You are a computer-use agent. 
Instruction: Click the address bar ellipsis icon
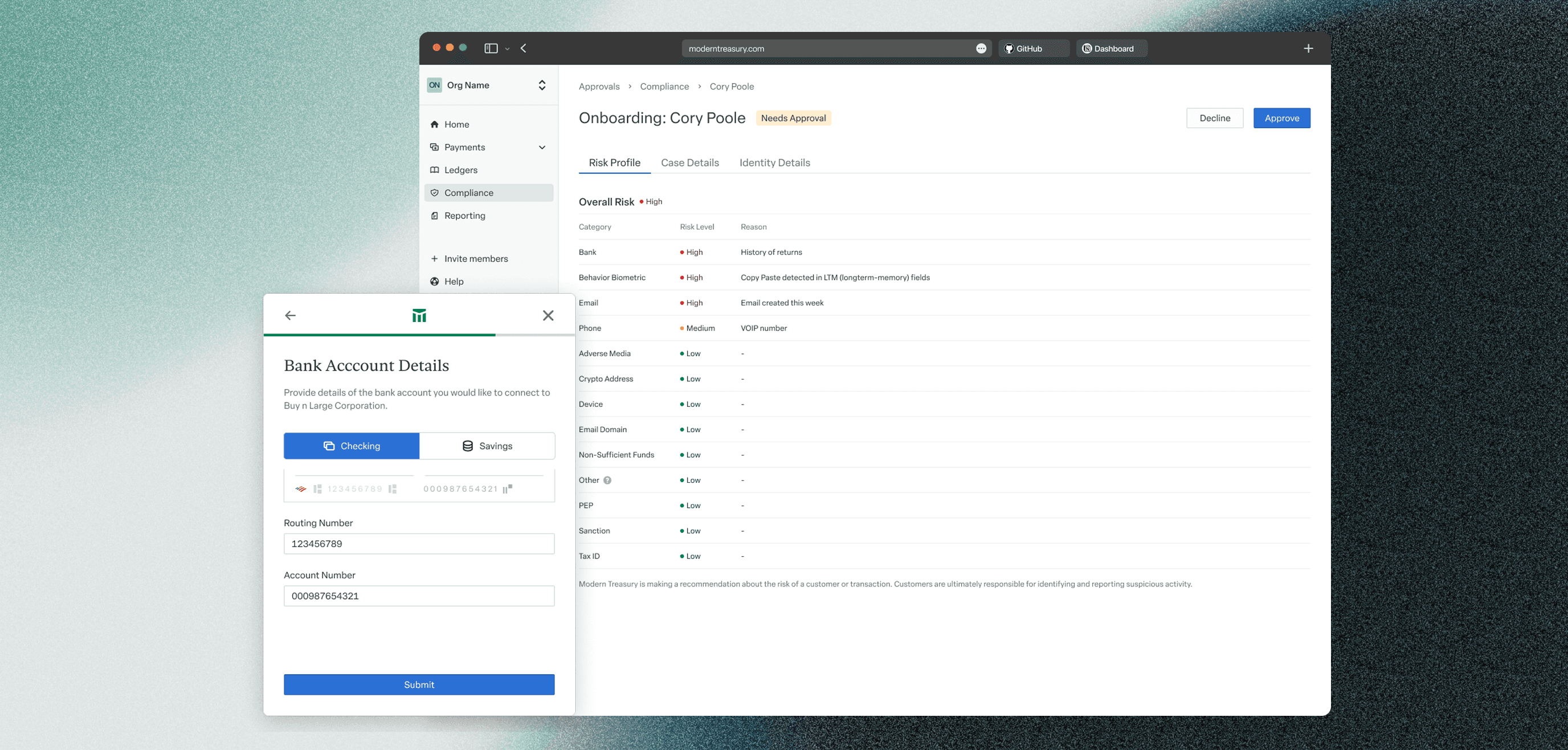tap(981, 48)
